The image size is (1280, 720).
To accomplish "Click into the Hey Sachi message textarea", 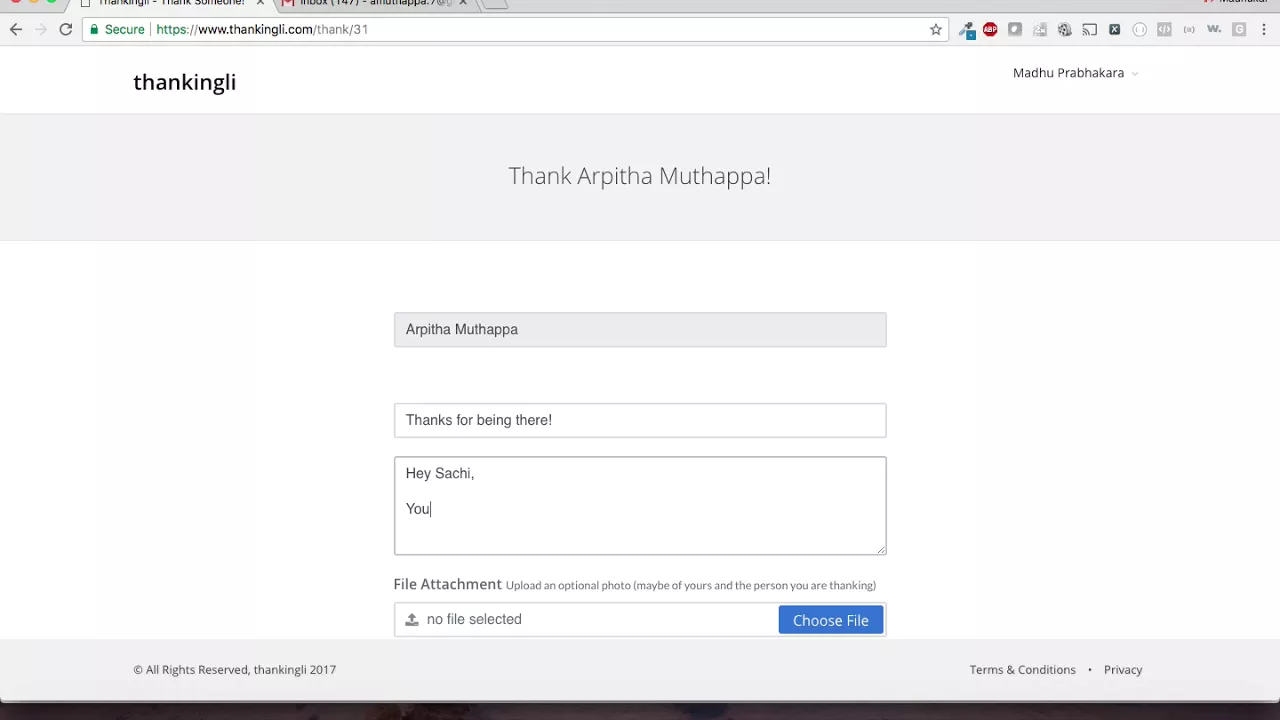I will click(640, 506).
